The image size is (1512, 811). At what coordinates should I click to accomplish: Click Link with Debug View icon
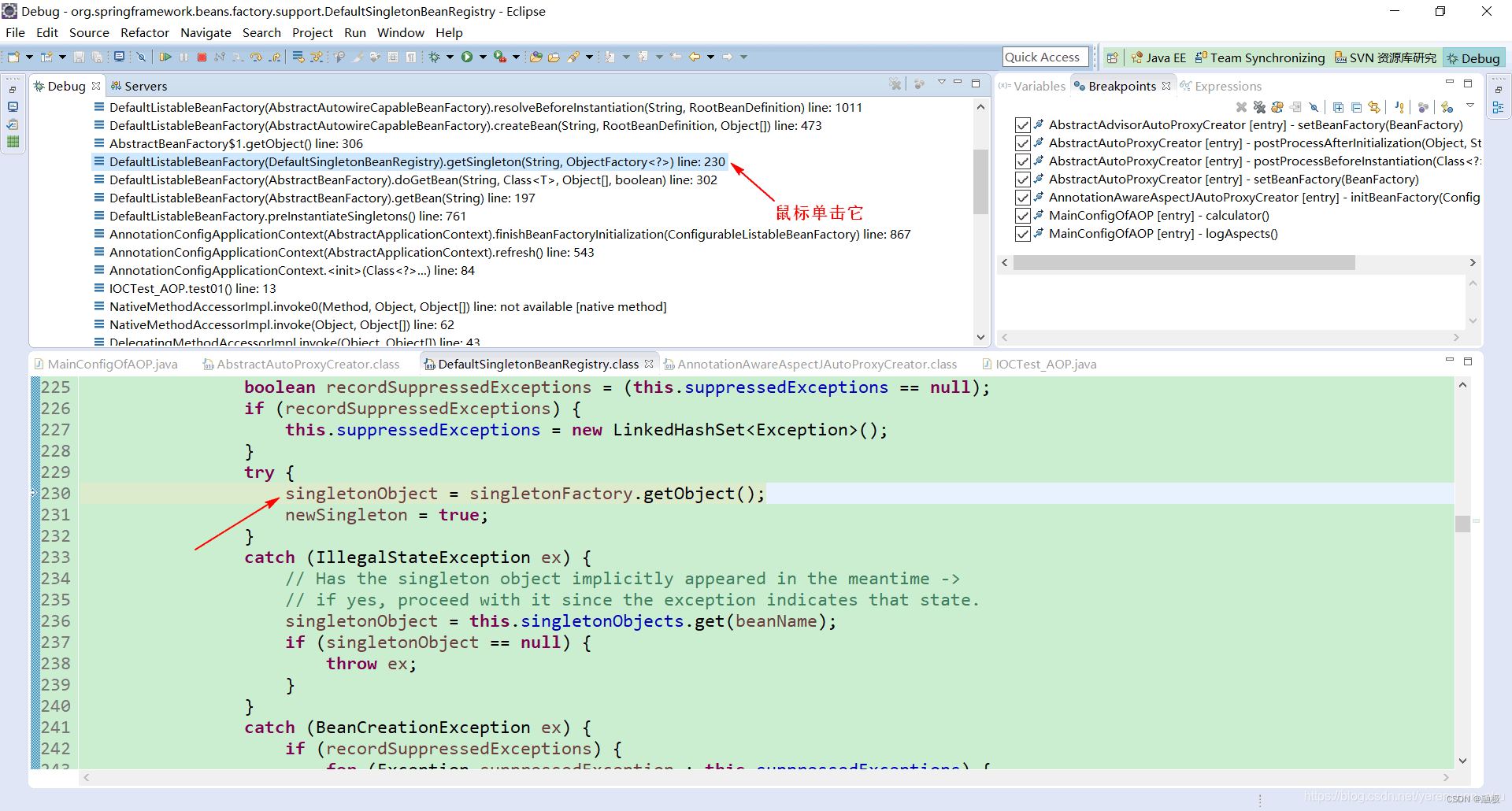1374,107
